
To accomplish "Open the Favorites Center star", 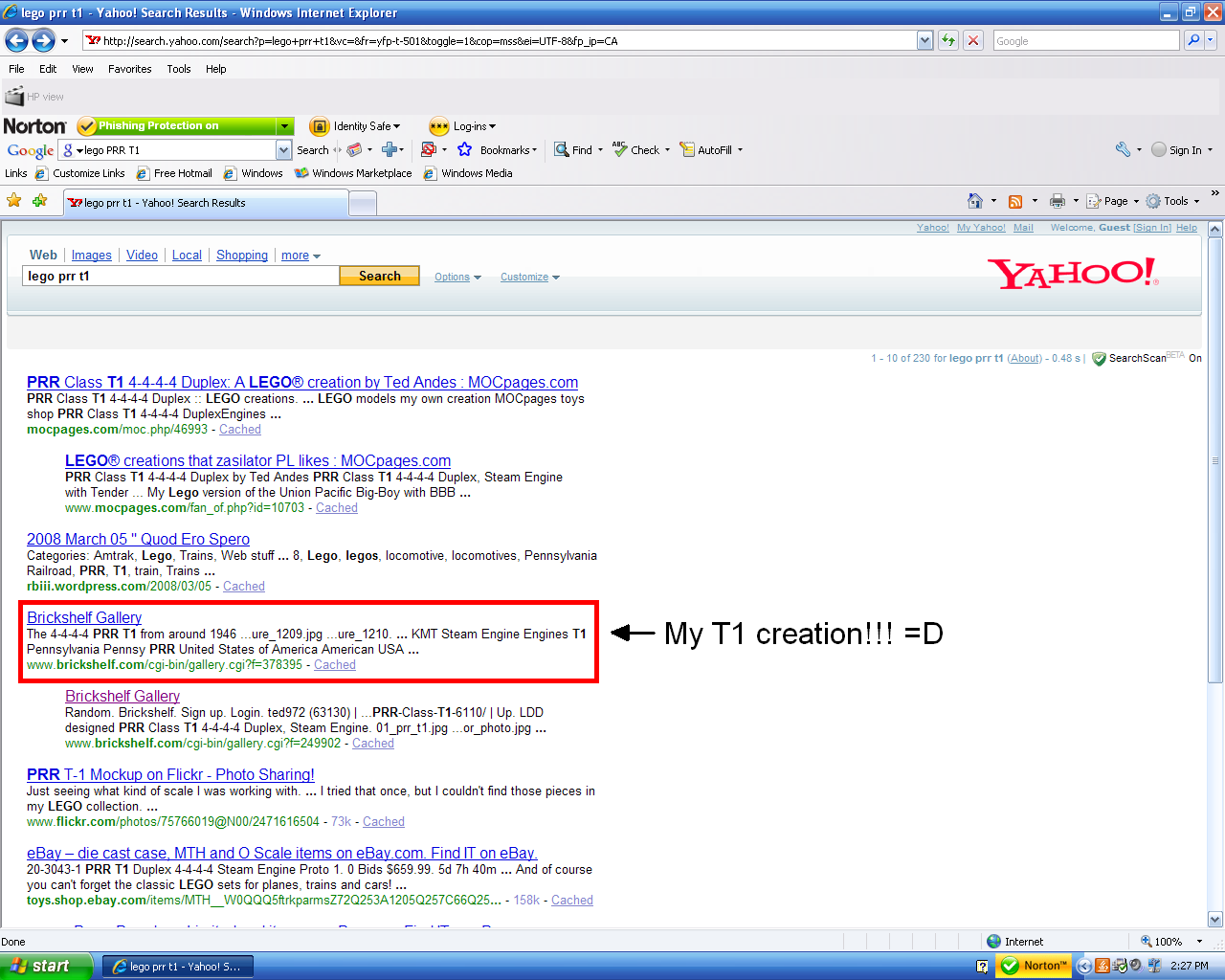I will pyautogui.click(x=13, y=201).
